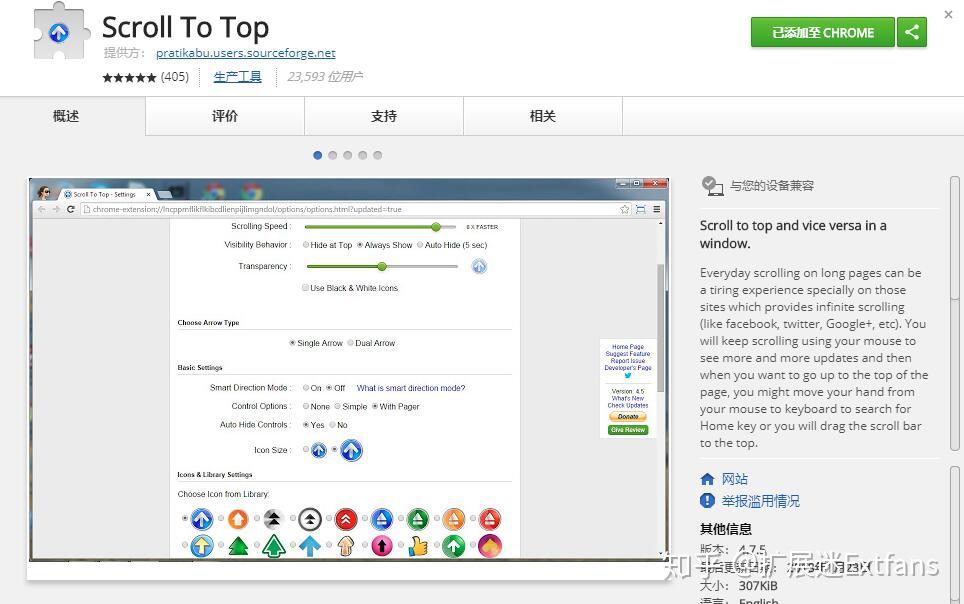Click the Suggest Feature link
Image resolution: width=964 pixels, height=604 pixels.
point(628,354)
